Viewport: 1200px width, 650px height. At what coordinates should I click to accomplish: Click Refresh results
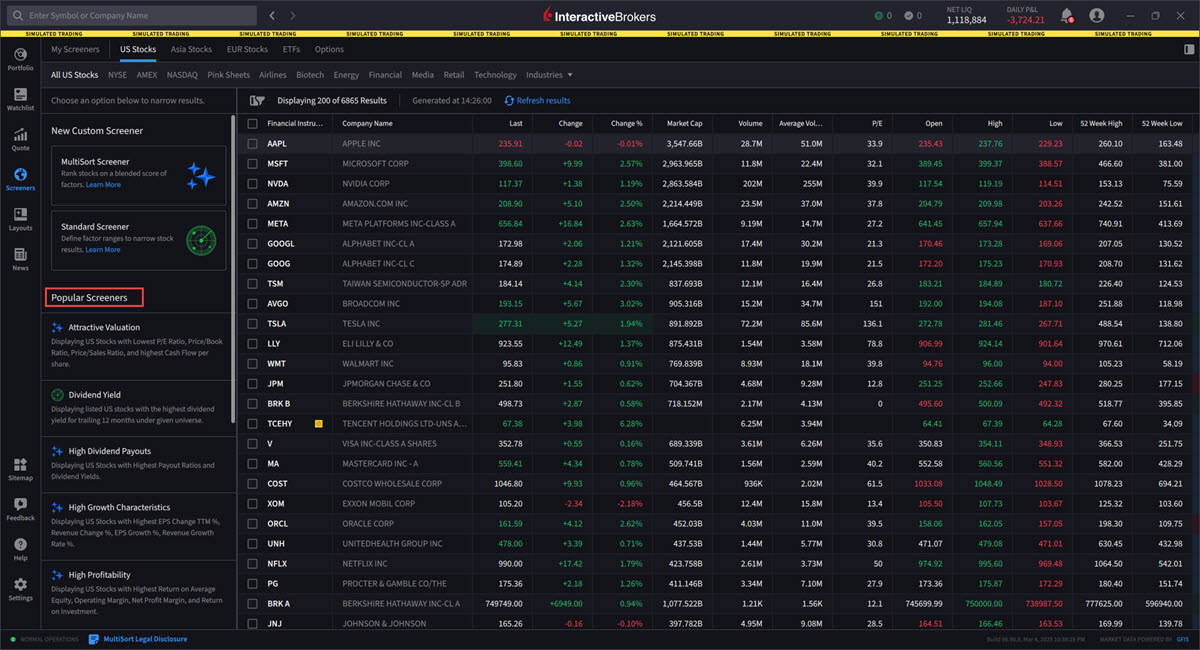(538, 100)
